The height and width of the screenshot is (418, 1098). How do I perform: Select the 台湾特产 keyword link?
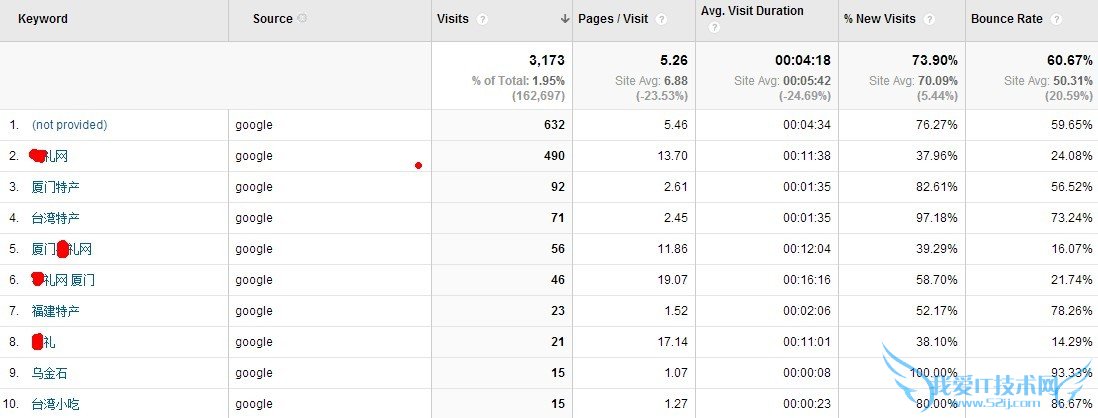pos(55,218)
